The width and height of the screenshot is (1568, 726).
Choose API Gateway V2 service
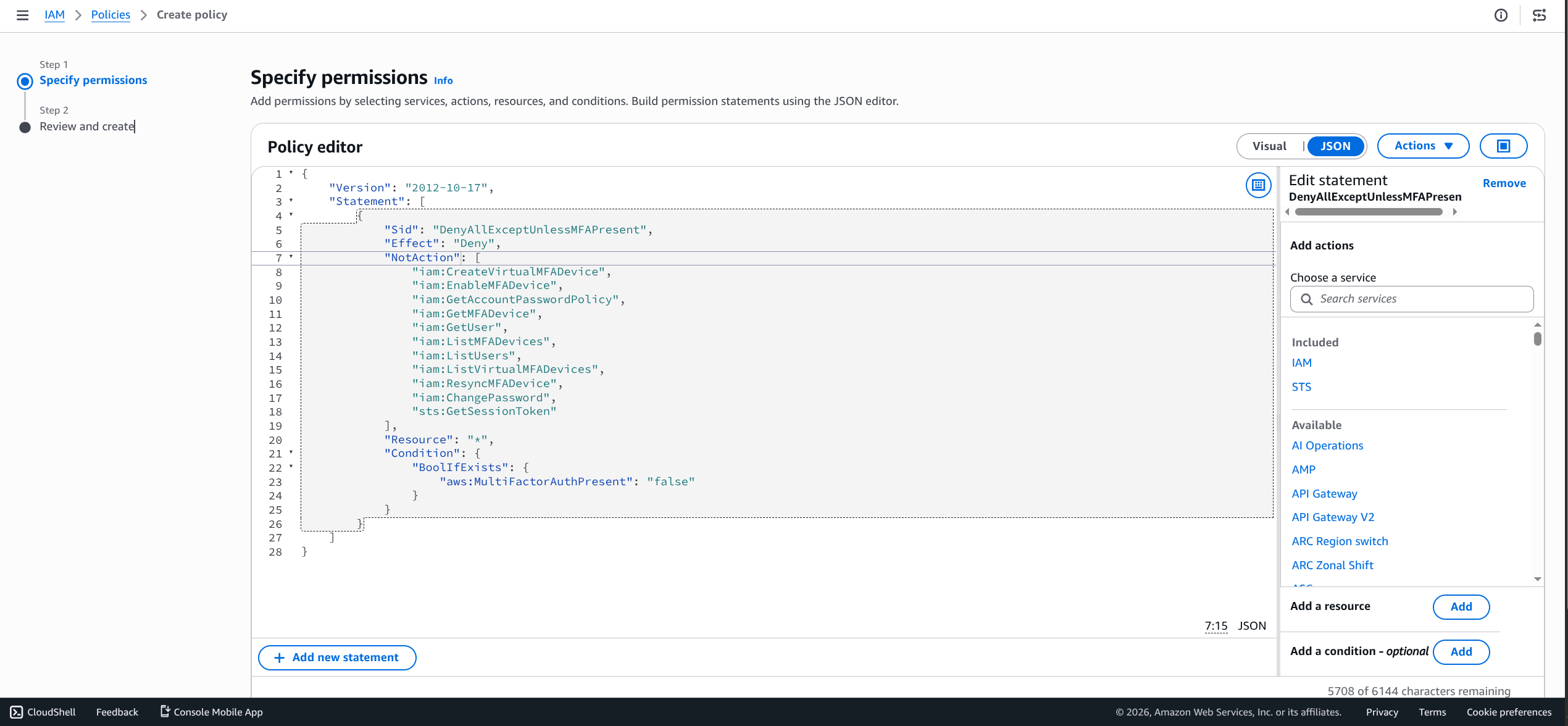[1333, 517]
